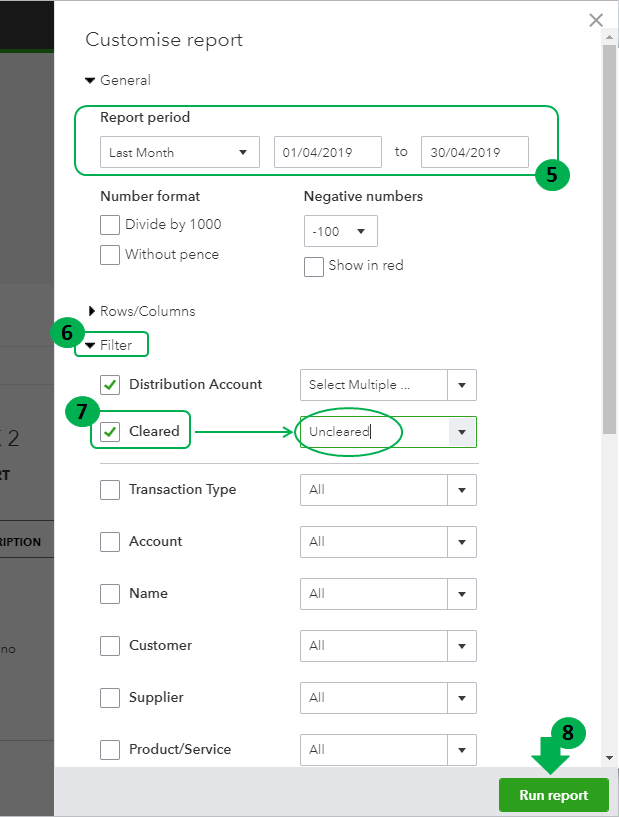Click the Run report button
Image resolution: width=619 pixels, height=817 pixels.
(x=553, y=795)
